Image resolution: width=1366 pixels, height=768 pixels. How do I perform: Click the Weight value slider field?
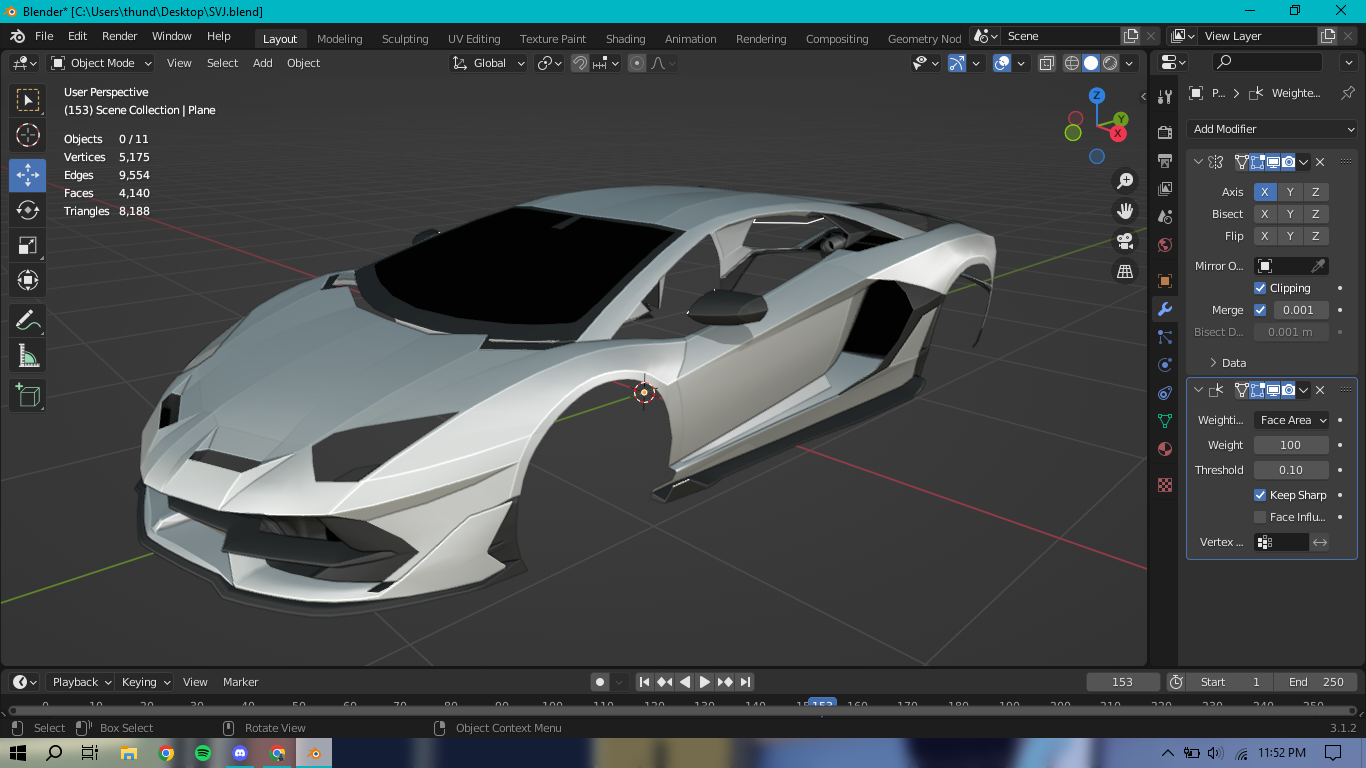coord(1290,445)
